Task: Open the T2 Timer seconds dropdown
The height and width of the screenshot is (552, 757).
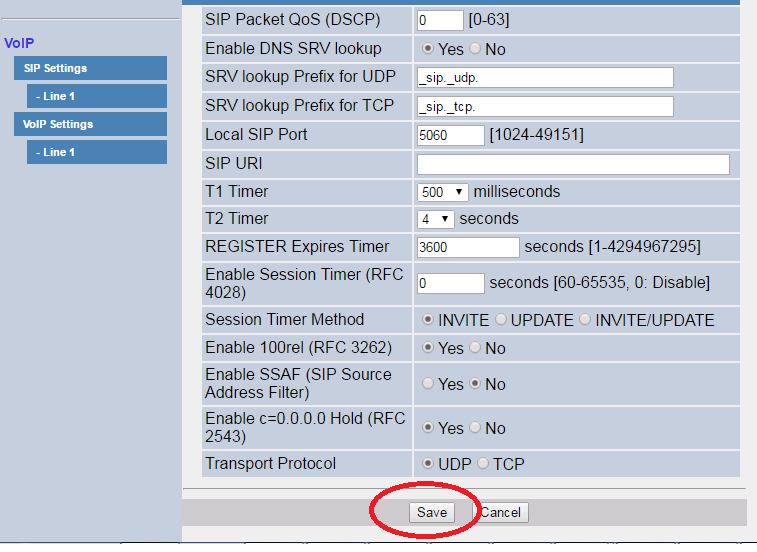Action: pyautogui.click(x=436, y=219)
